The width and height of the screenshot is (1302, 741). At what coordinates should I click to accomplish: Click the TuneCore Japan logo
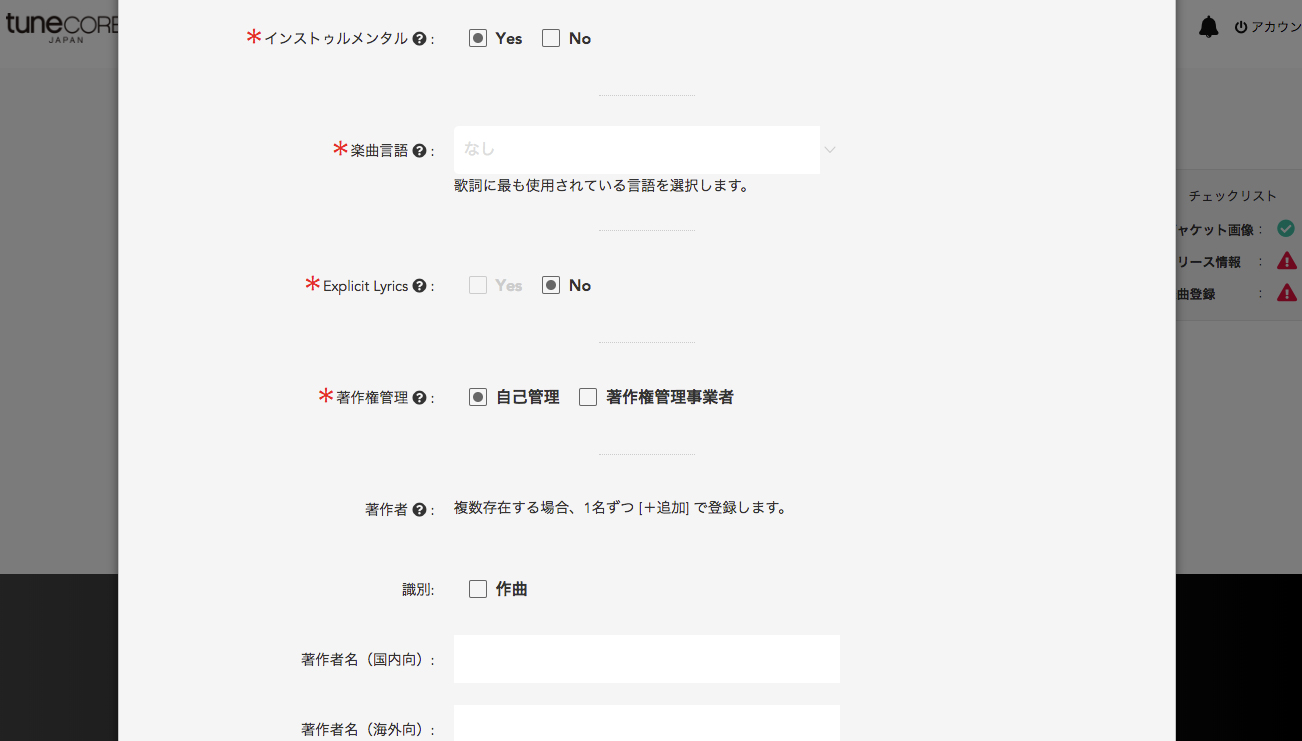[x=60, y=27]
